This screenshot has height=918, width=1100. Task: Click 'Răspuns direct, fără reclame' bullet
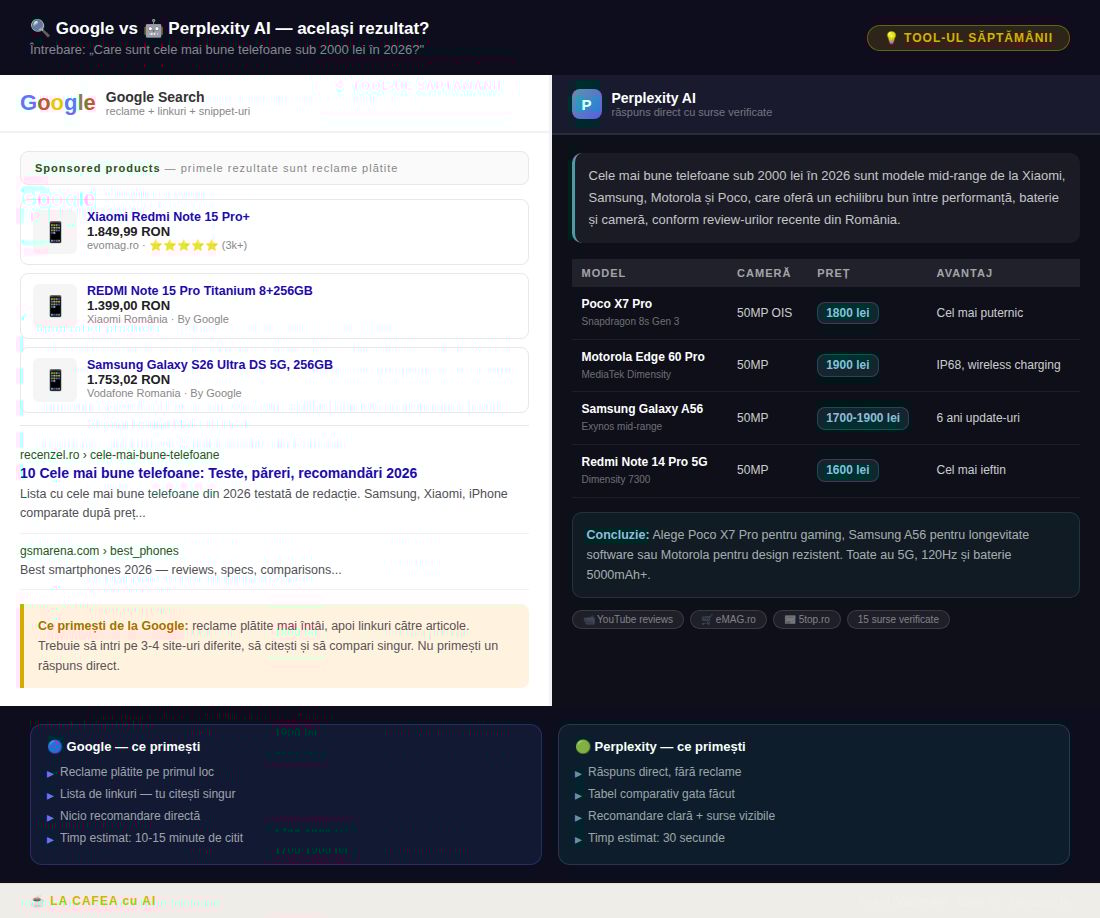(x=664, y=772)
